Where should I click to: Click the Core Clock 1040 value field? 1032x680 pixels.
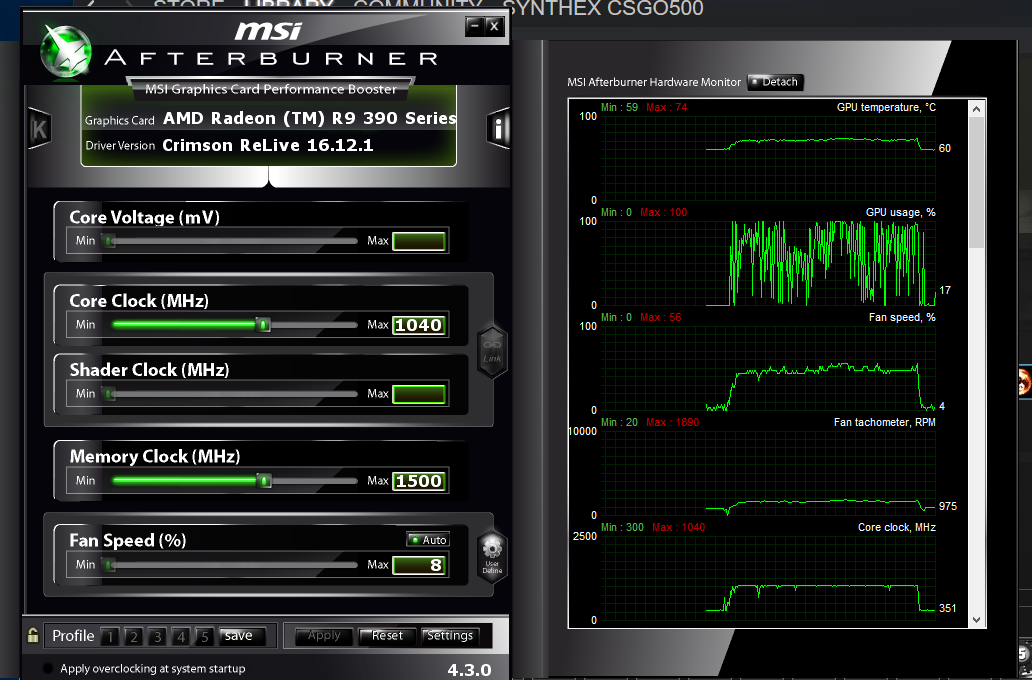(x=419, y=325)
